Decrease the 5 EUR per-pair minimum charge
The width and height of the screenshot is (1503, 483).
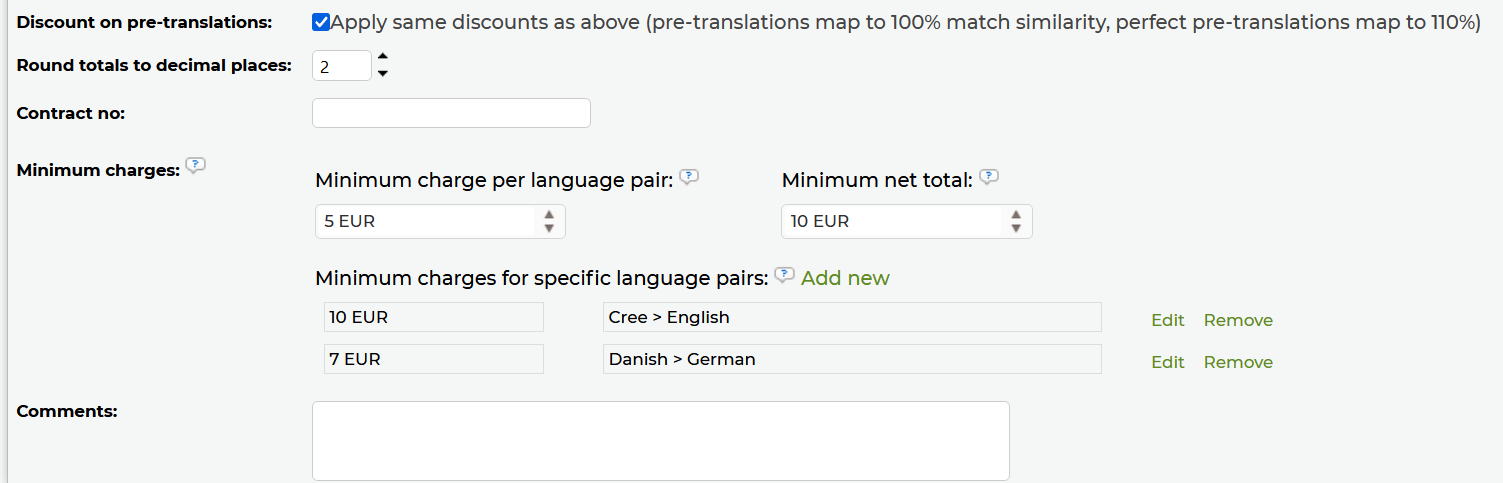pyautogui.click(x=549, y=228)
